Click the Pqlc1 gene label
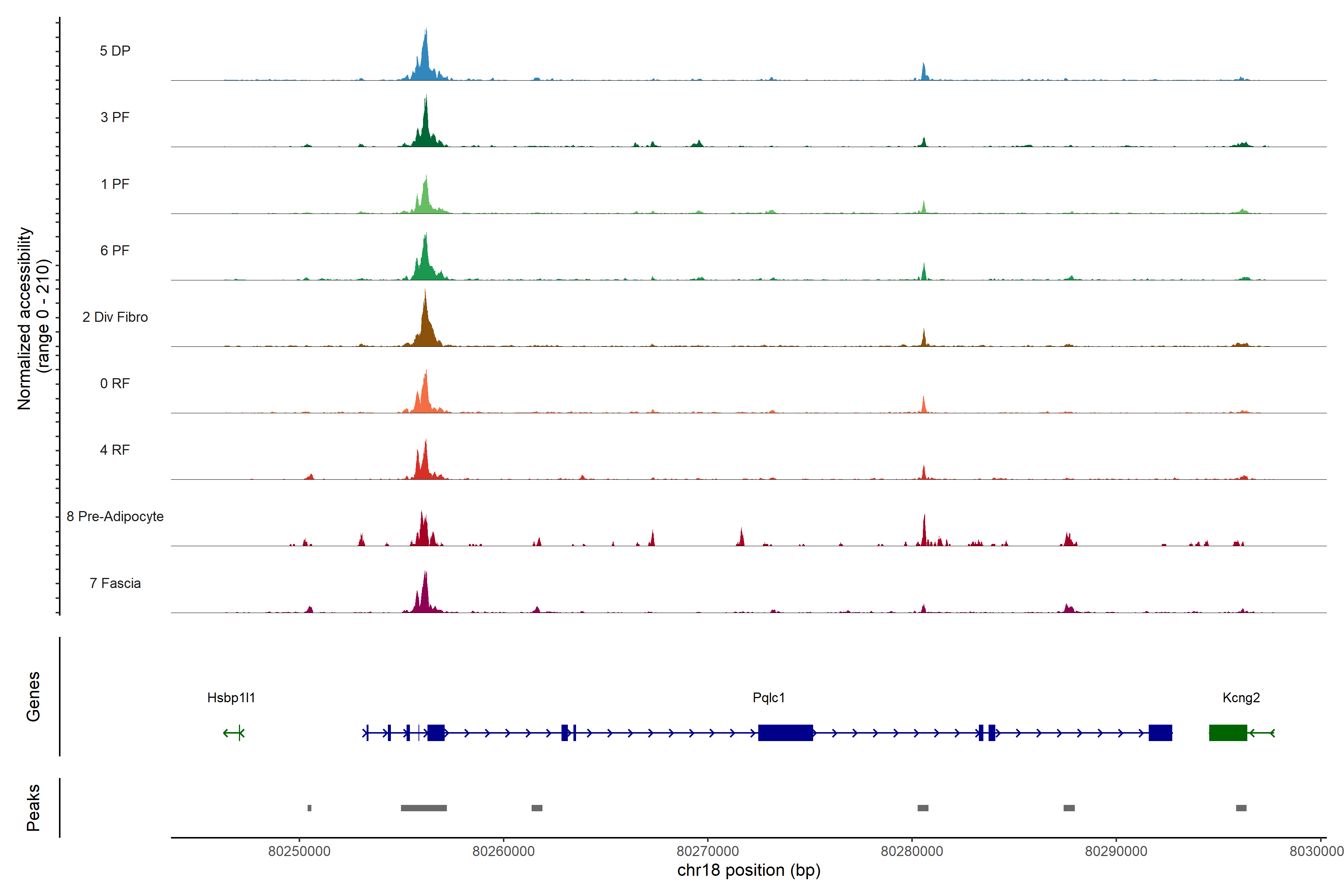The height and width of the screenshot is (896, 1344). [769, 698]
